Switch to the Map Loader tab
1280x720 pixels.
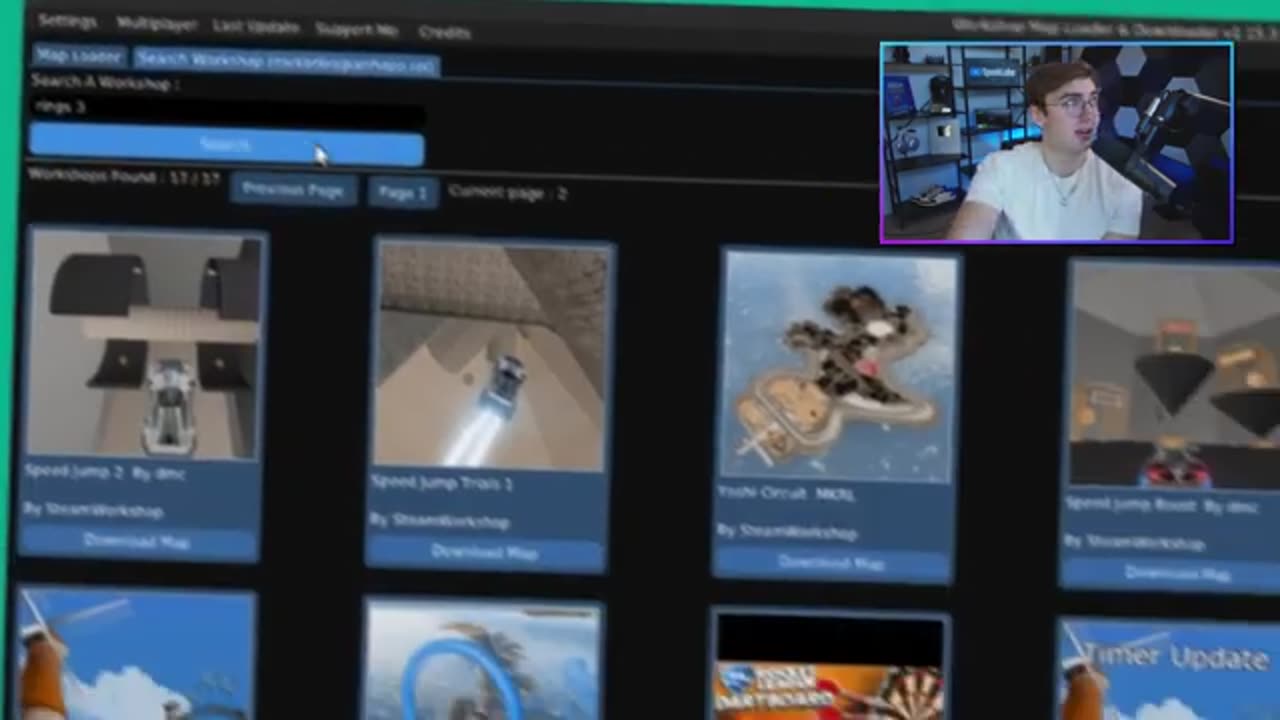click(x=79, y=56)
